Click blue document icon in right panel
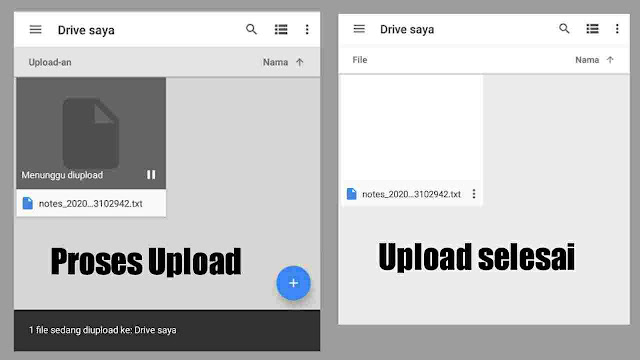This screenshot has height=360, width=640. (x=351, y=194)
